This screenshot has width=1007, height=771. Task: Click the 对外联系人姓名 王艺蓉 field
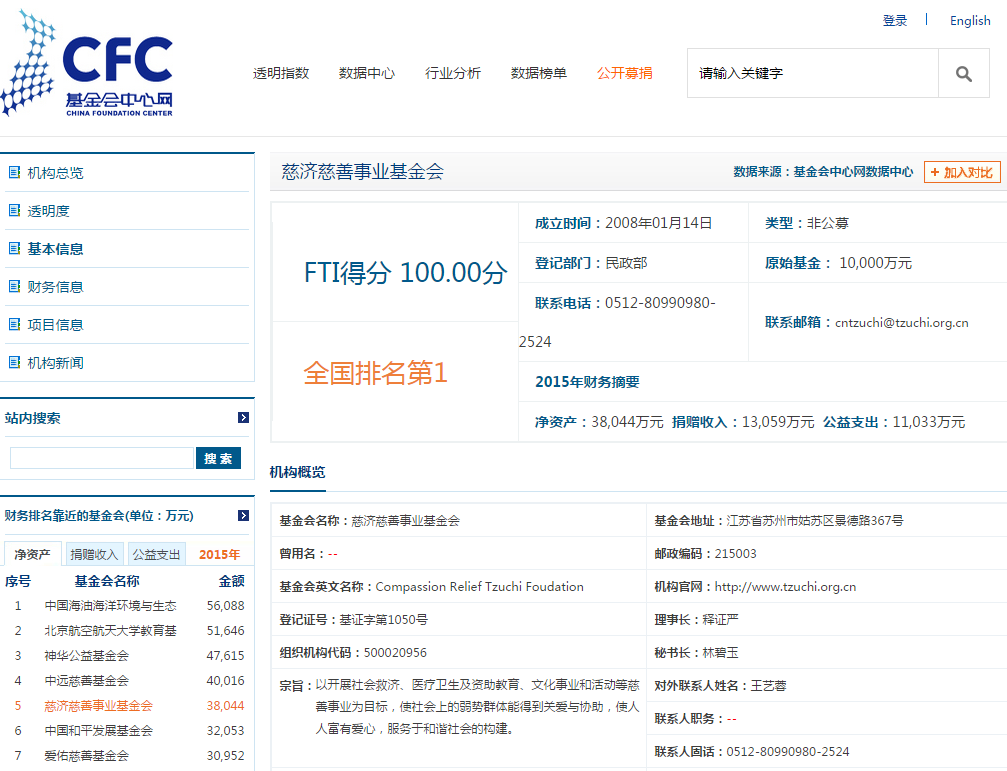point(720,686)
